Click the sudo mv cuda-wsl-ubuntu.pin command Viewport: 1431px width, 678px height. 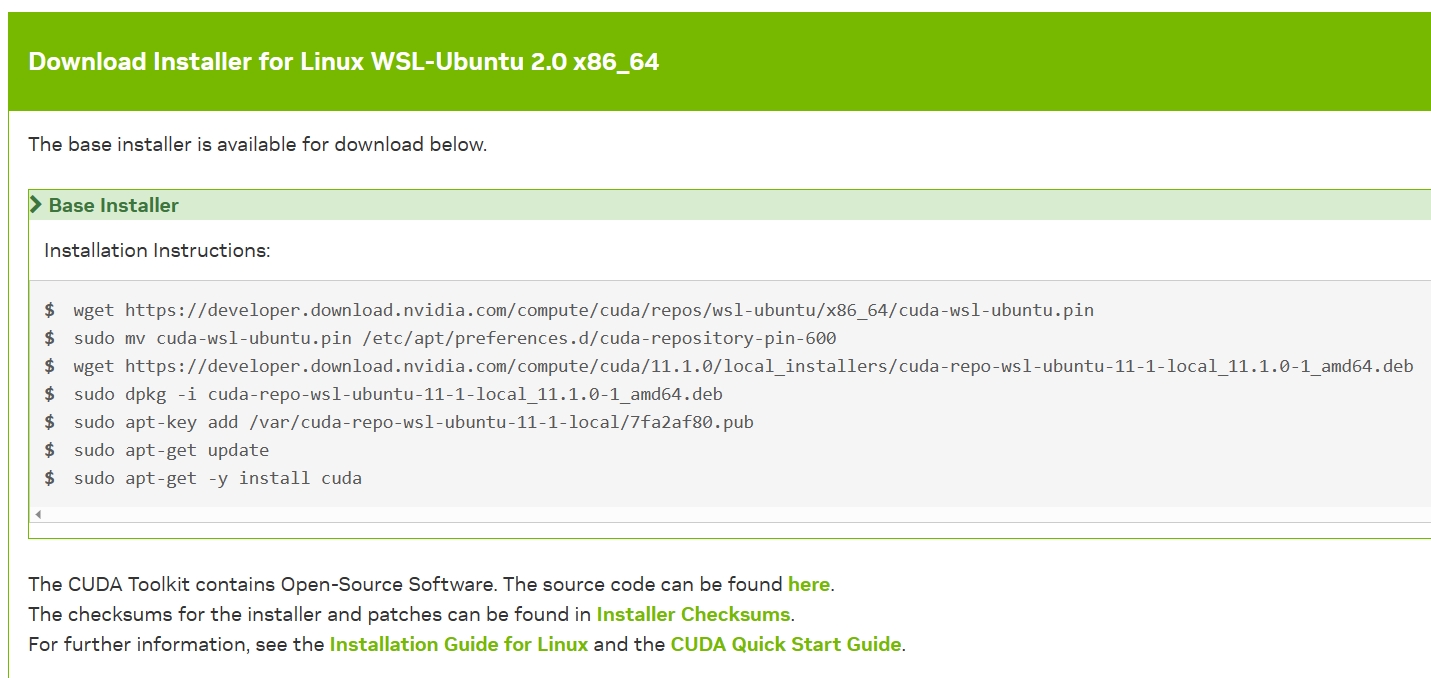click(x=454, y=338)
